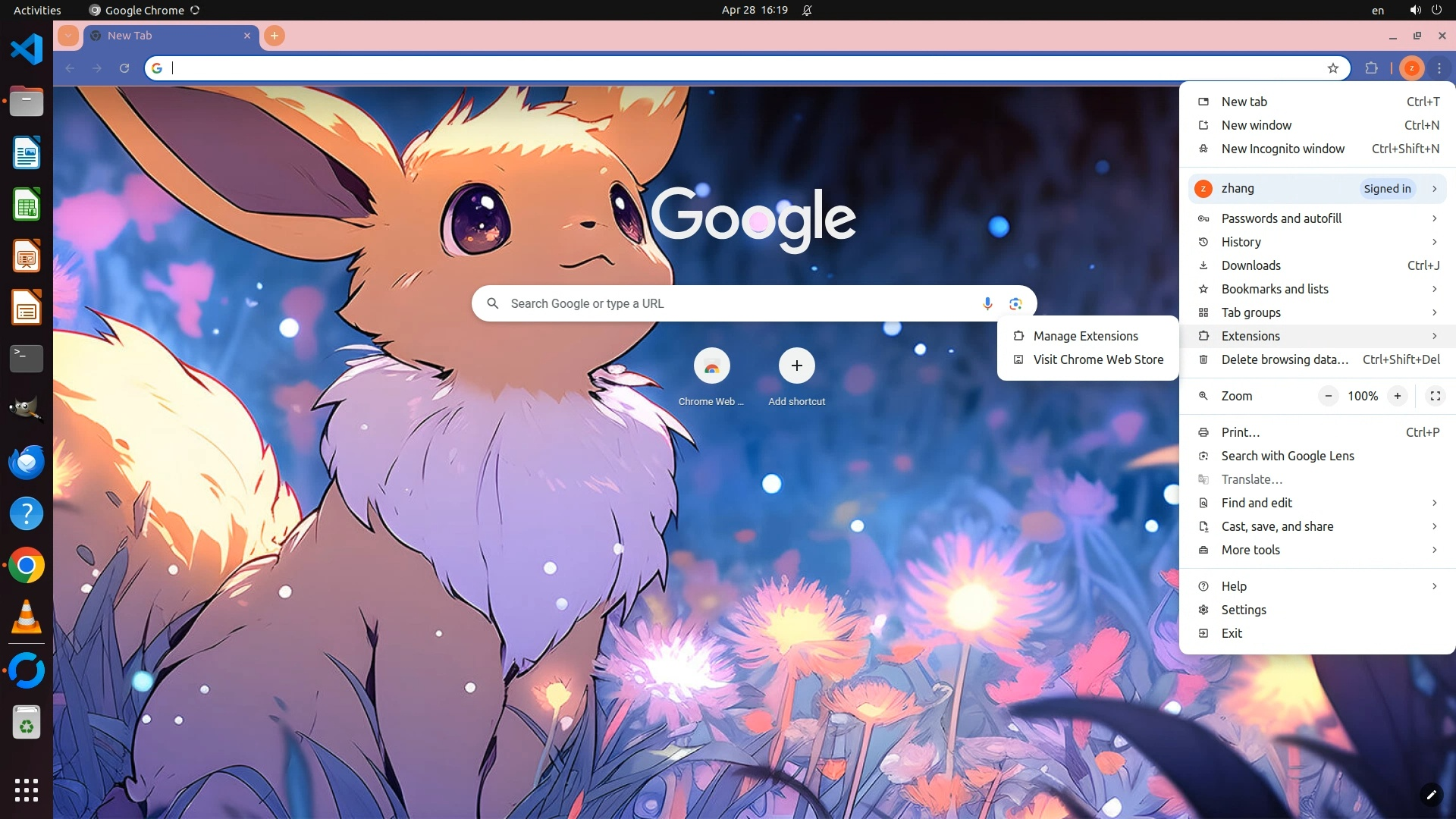Click the Add shortcut plus icon
This screenshot has width=1456, height=819.
(796, 366)
